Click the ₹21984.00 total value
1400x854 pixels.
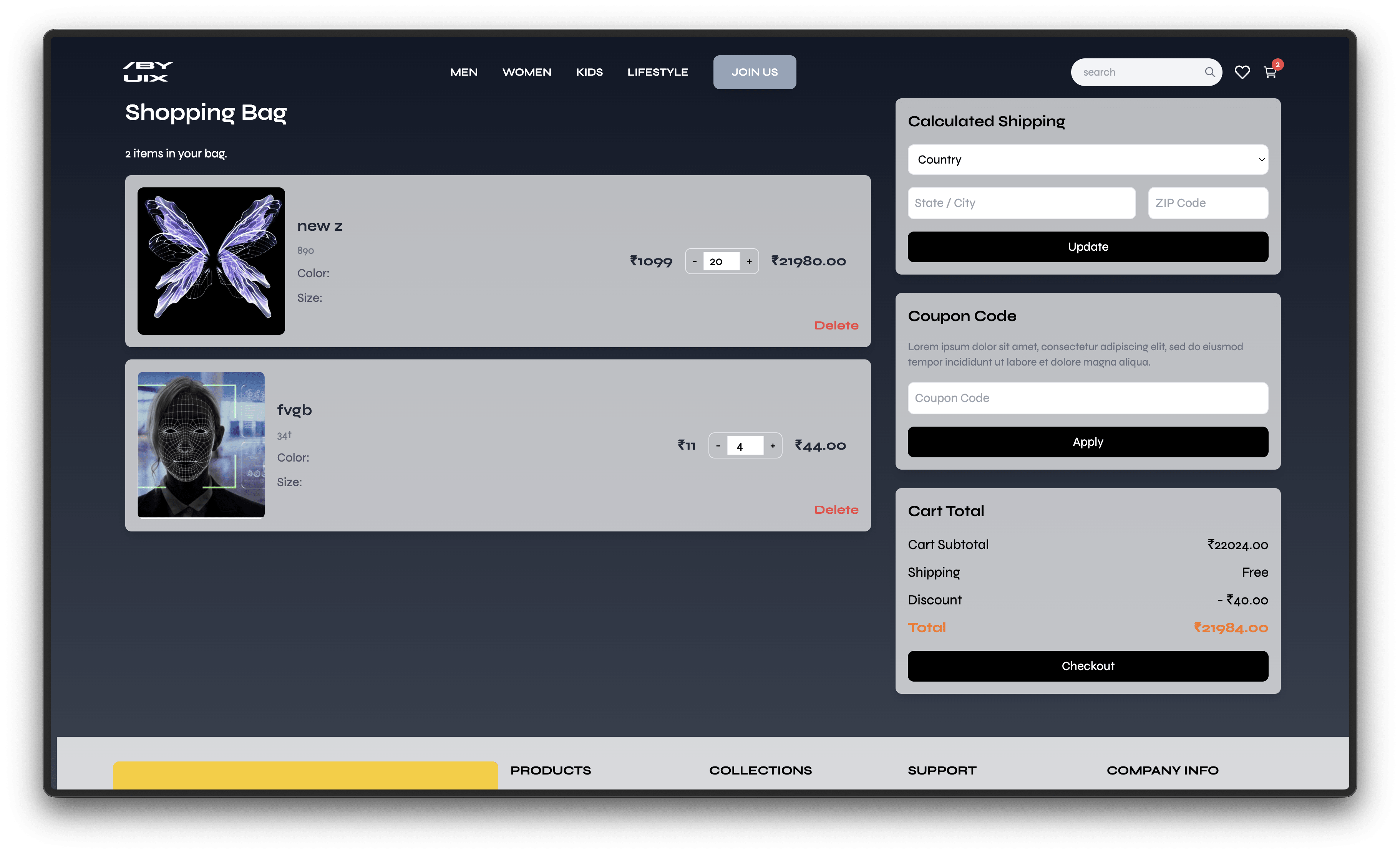pos(1231,627)
